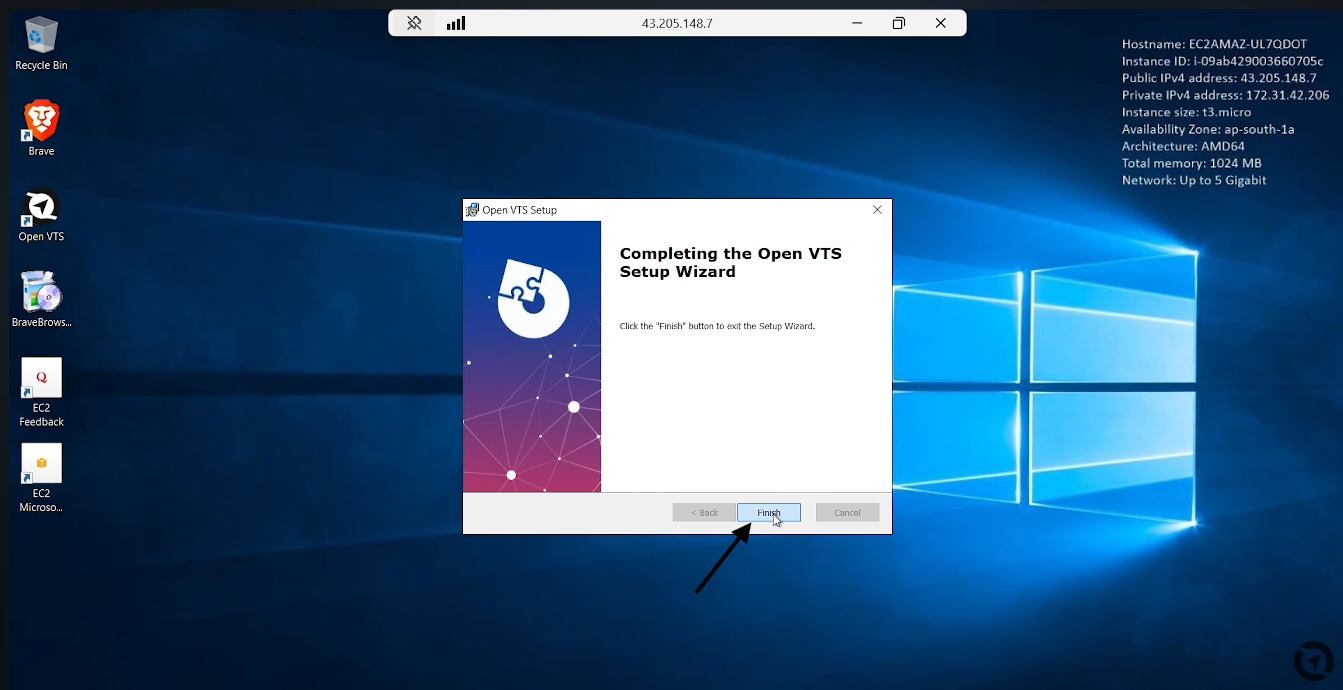Screen dimensions: 1343x690
Task: Select the Brave browser desktop shortcut
Action: 41,128
